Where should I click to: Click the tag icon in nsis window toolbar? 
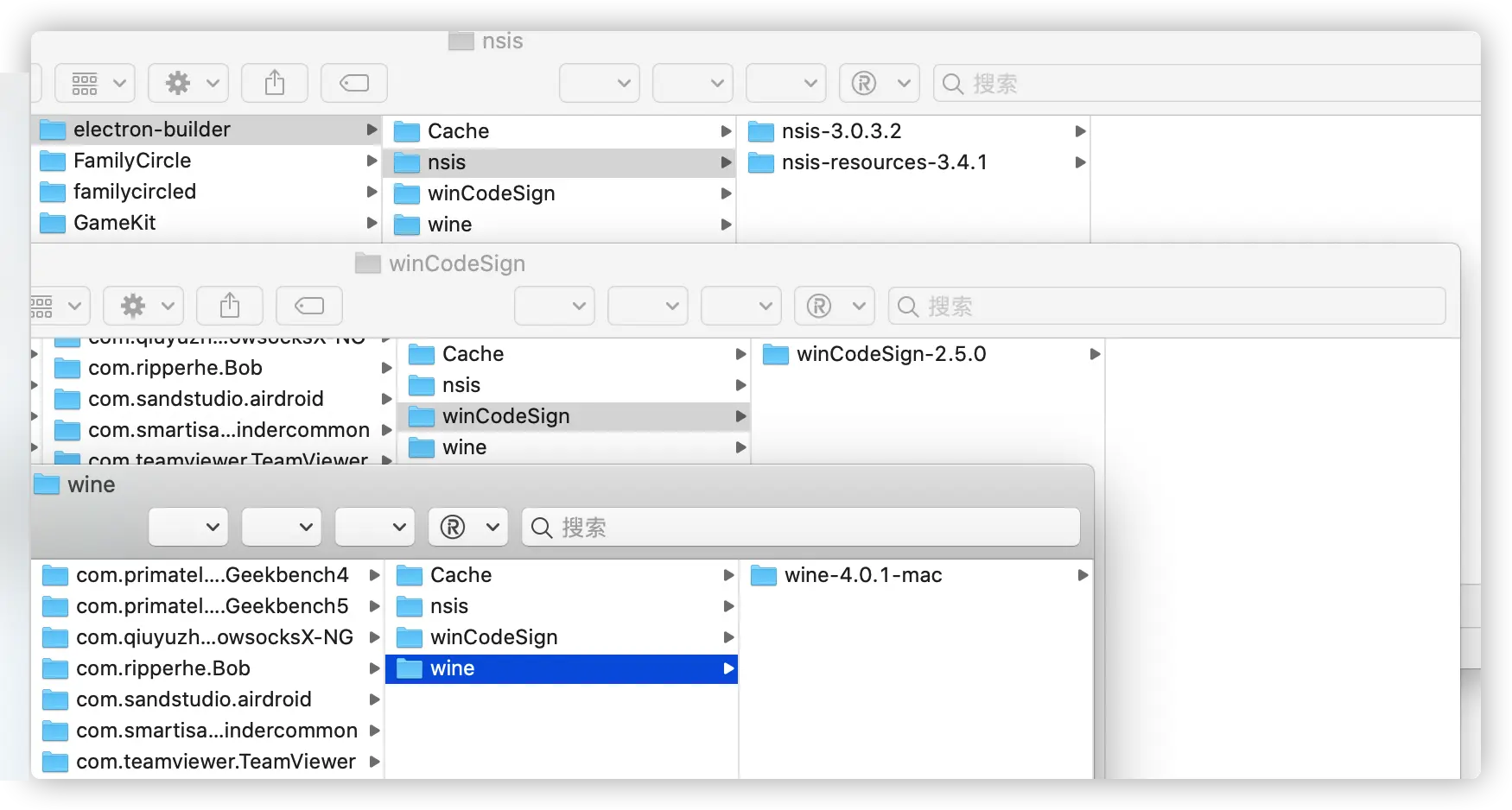[354, 83]
